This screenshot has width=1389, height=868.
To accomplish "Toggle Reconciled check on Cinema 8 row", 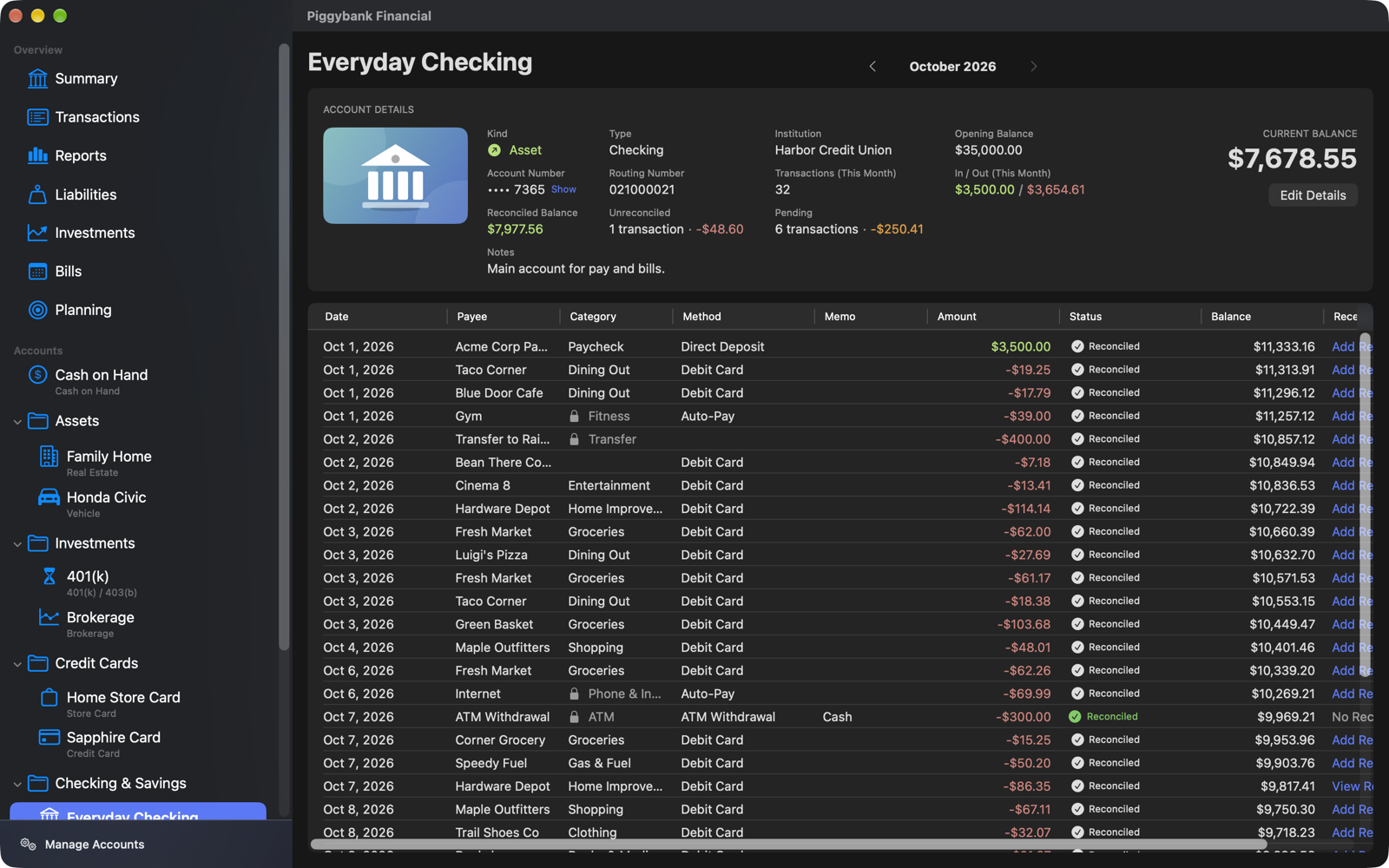I will click(x=1077, y=485).
